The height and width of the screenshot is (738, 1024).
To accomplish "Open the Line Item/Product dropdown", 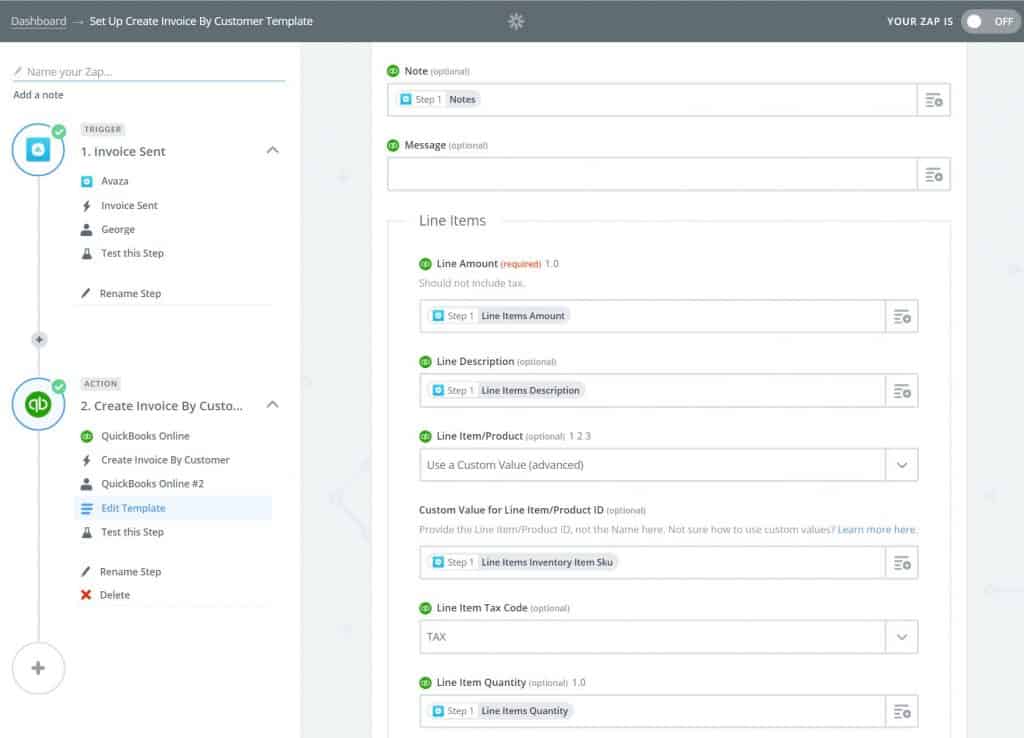I will click(901, 465).
